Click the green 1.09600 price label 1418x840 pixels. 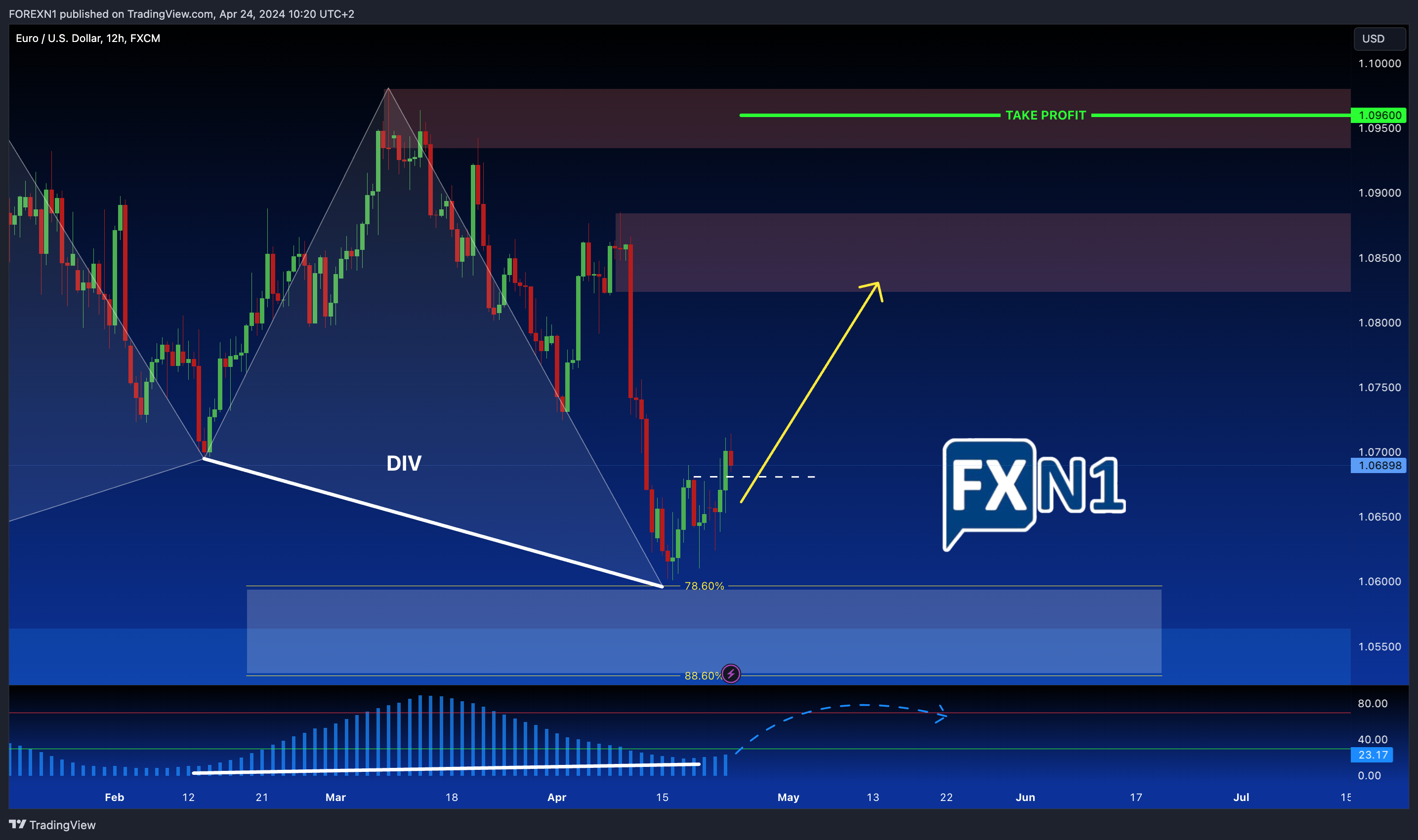[x=1378, y=116]
